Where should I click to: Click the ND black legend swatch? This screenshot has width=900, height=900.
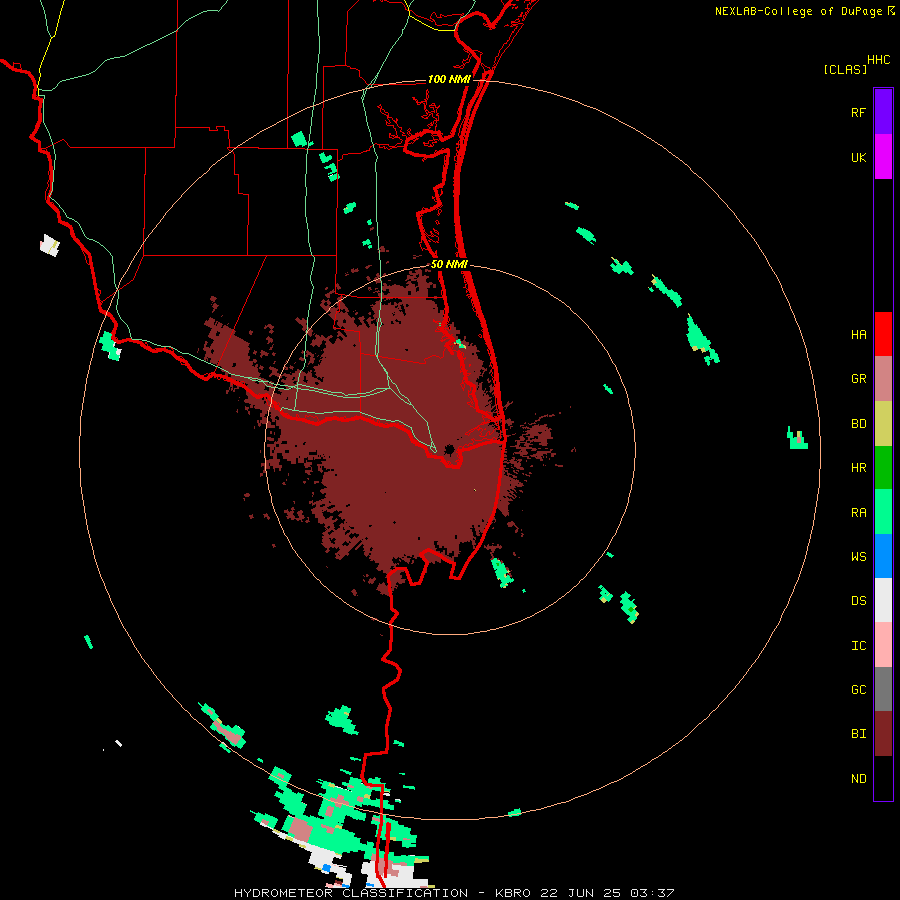click(x=883, y=778)
